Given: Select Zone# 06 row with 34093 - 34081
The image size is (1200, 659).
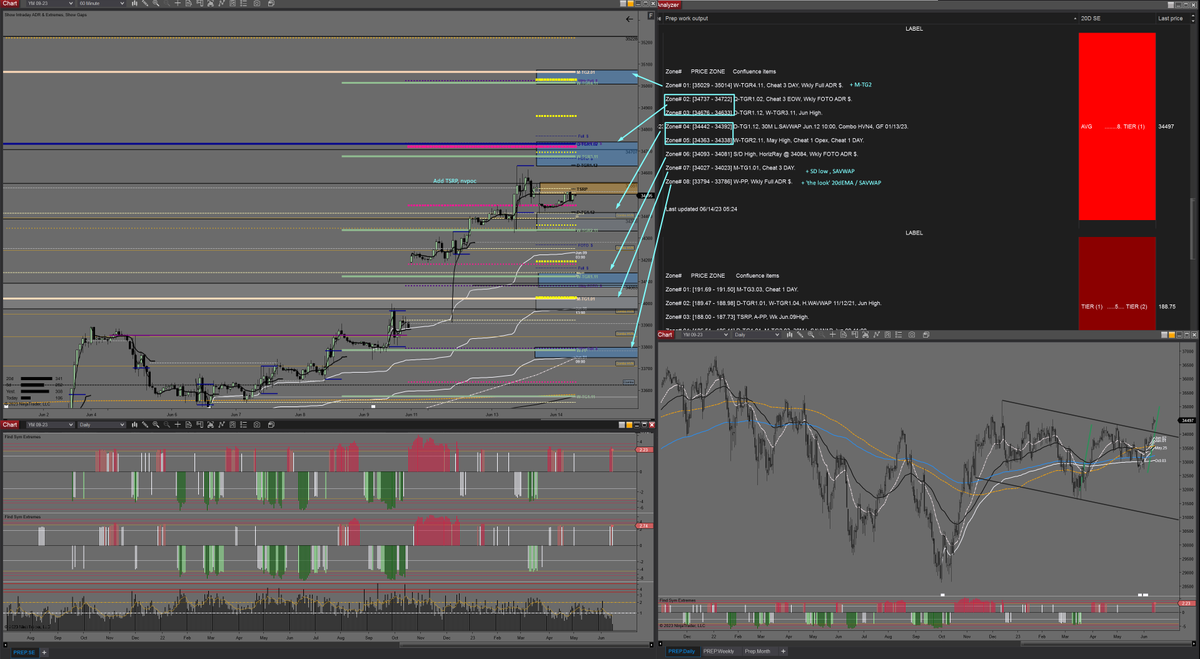Looking at the screenshot, I should tap(762, 154).
